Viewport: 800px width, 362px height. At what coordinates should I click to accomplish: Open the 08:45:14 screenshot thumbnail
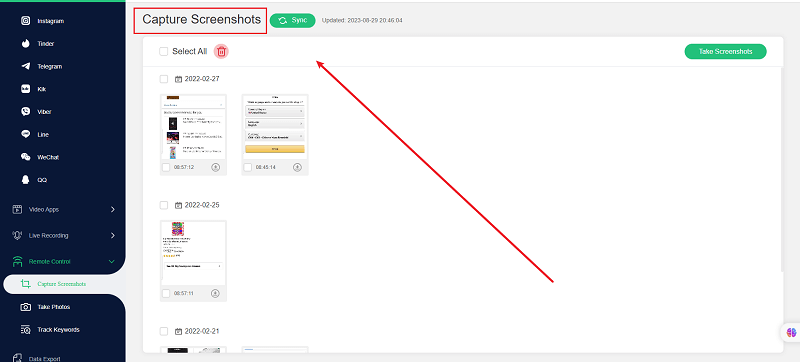[275, 127]
